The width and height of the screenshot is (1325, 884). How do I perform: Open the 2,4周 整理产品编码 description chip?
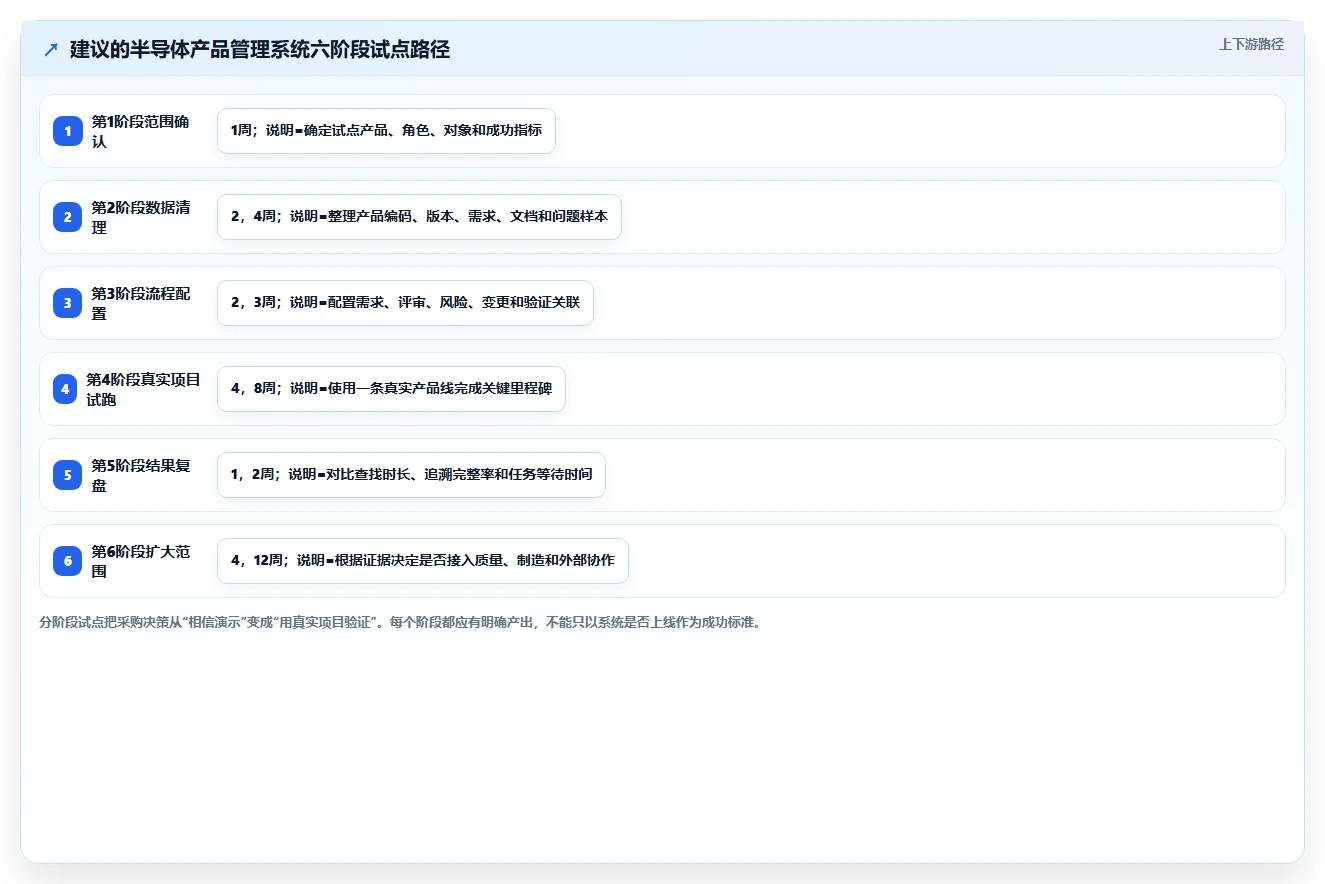419,217
